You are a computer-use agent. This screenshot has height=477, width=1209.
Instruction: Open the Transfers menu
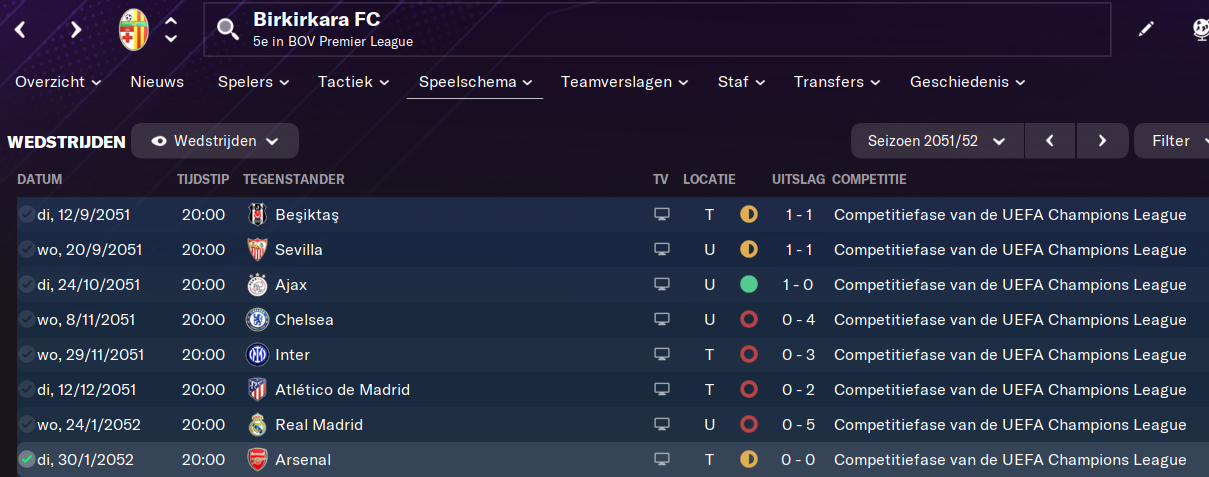[837, 82]
